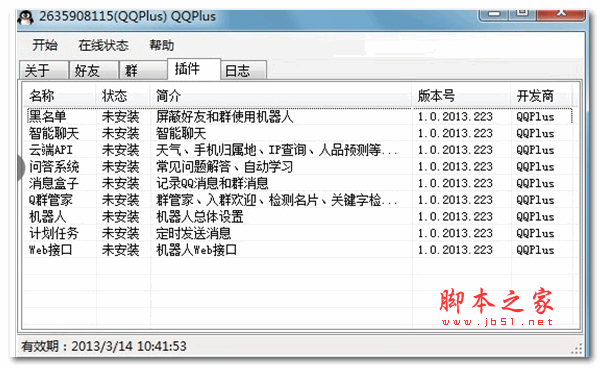
Task: Select the 机器人 plugin name
Action: (47, 217)
